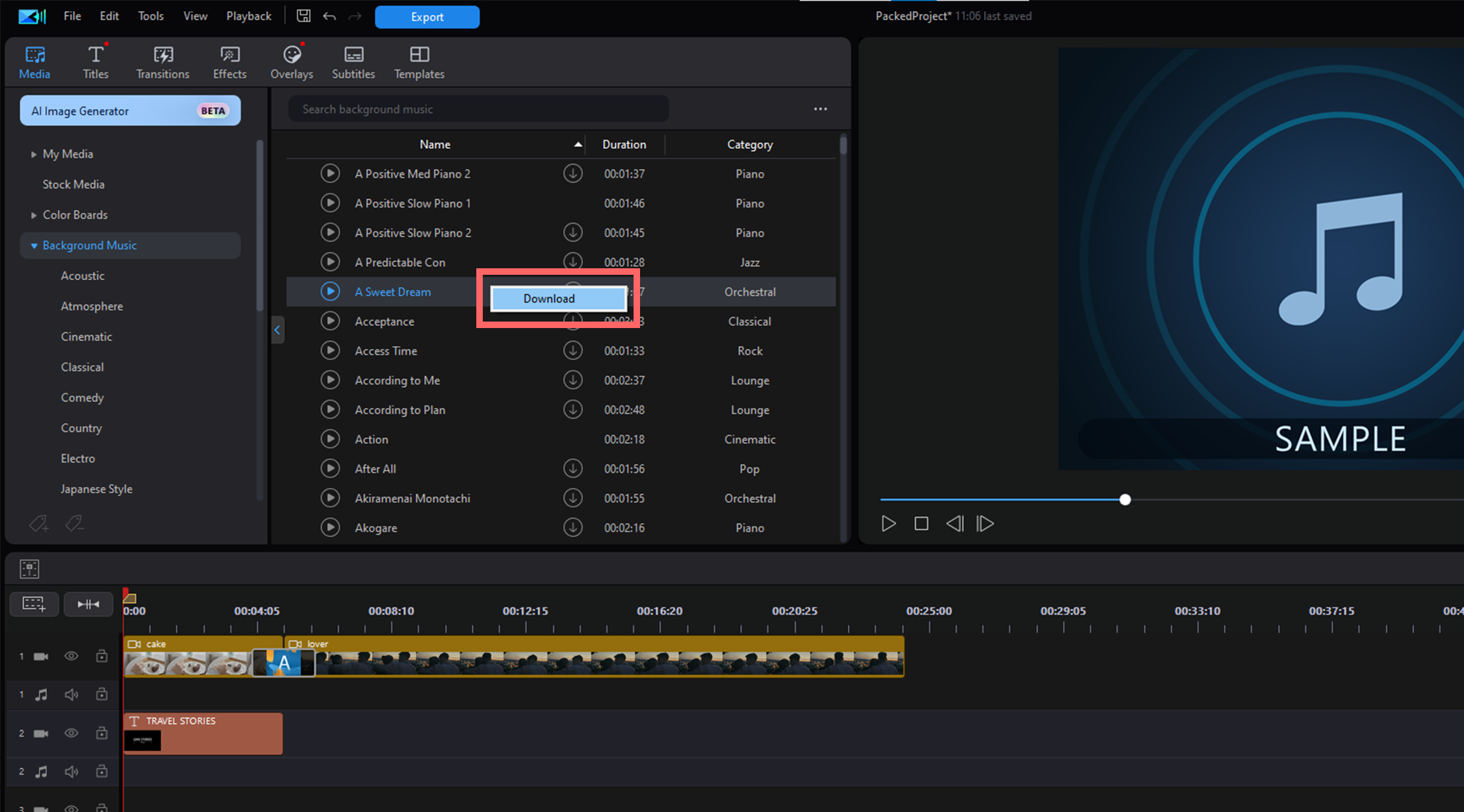Open the Playback menu

pyautogui.click(x=249, y=16)
